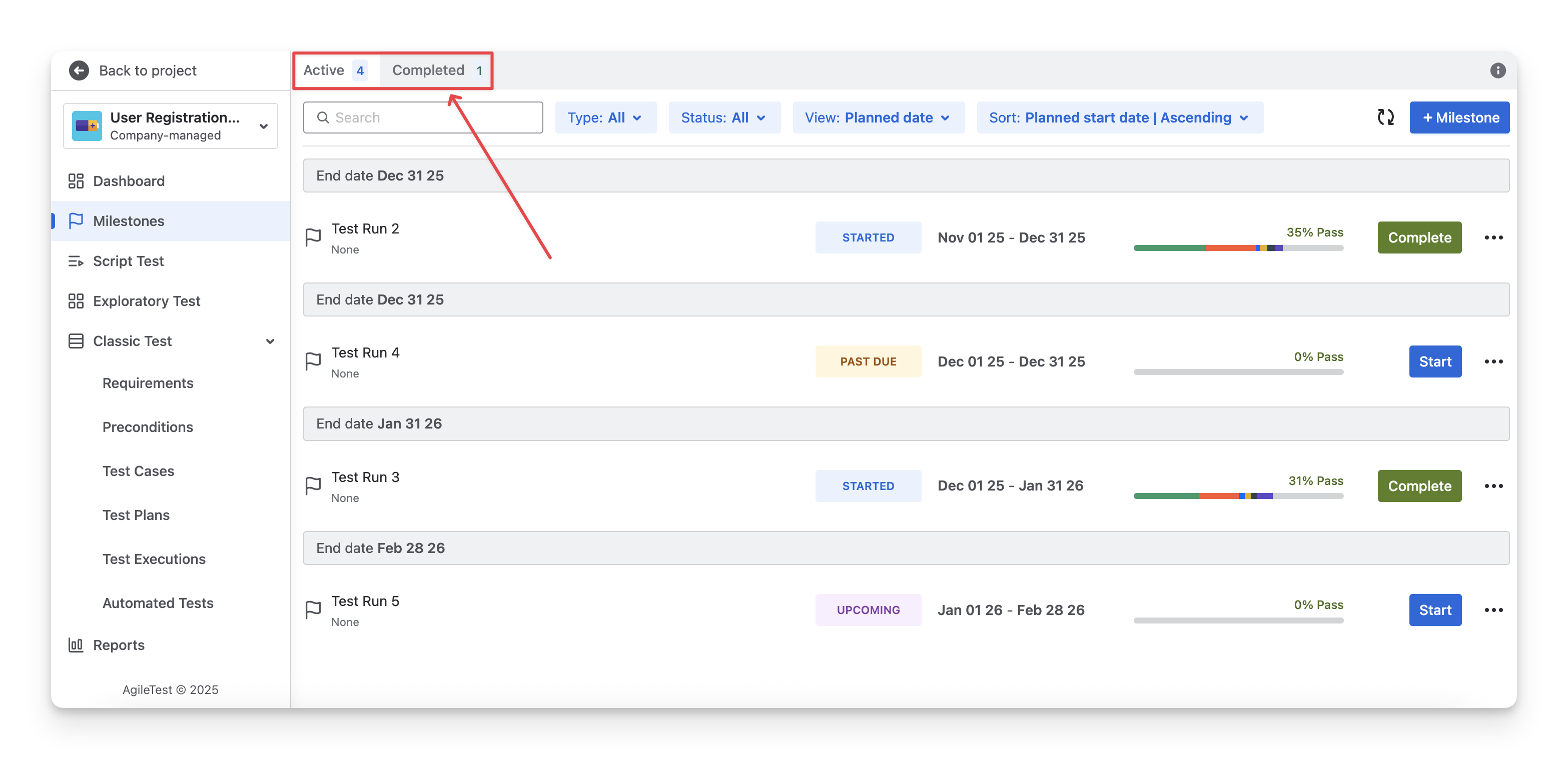Click the Reports chart icon in sidebar
Viewport: 1568px width, 759px height.
pyautogui.click(x=76, y=644)
